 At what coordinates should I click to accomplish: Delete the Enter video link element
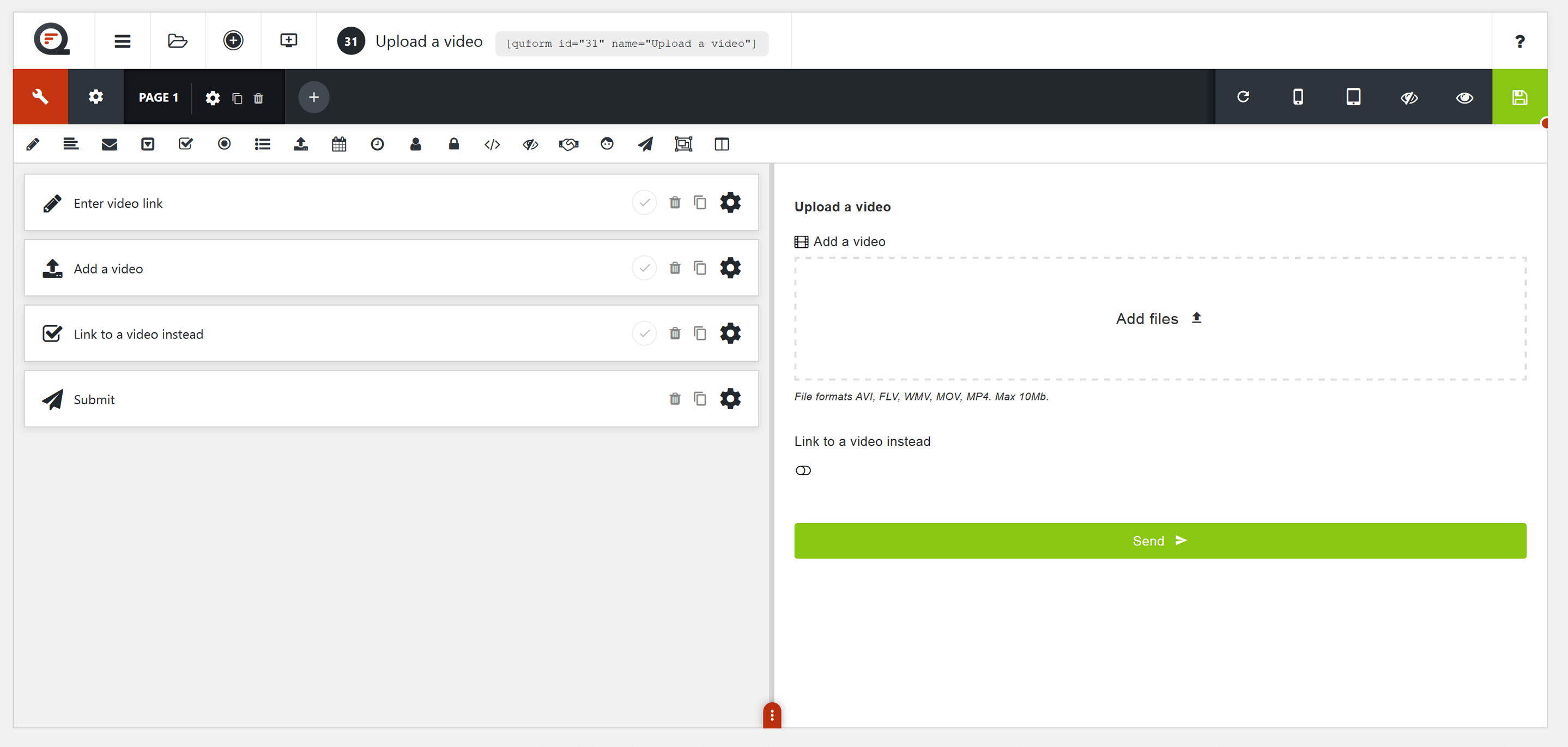point(675,203)
